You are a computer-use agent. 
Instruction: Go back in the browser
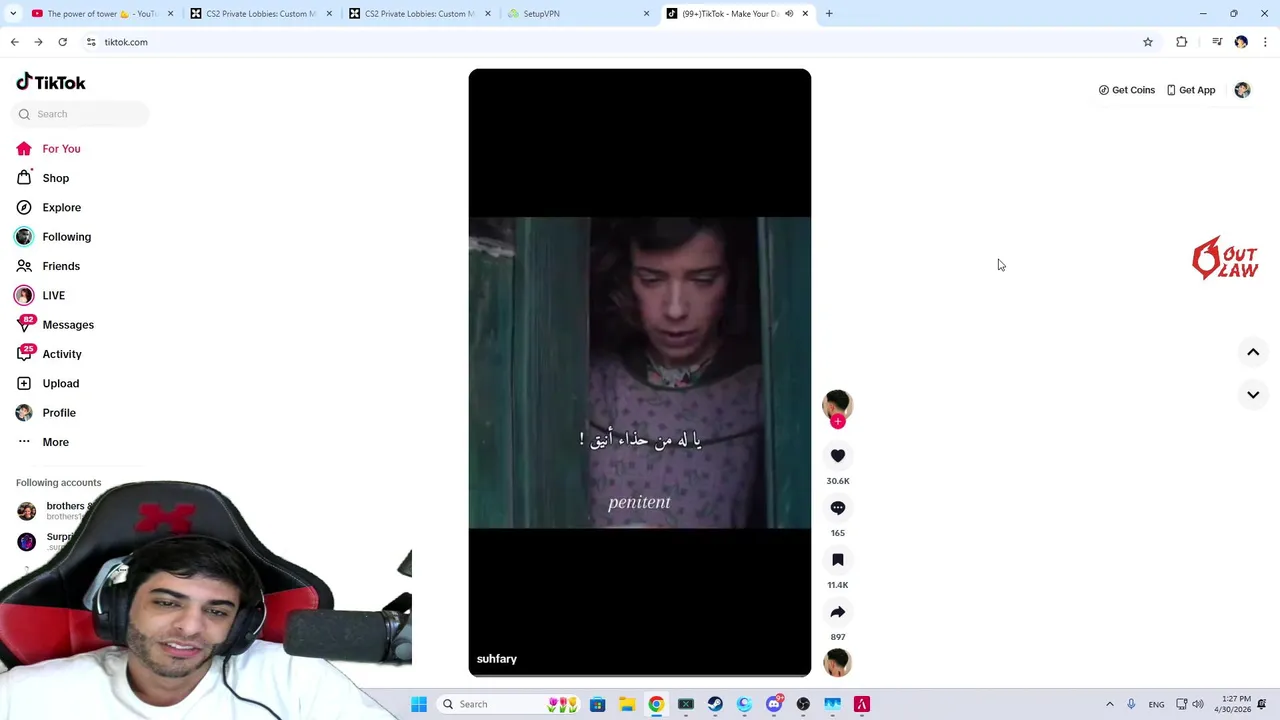point(15,42)
